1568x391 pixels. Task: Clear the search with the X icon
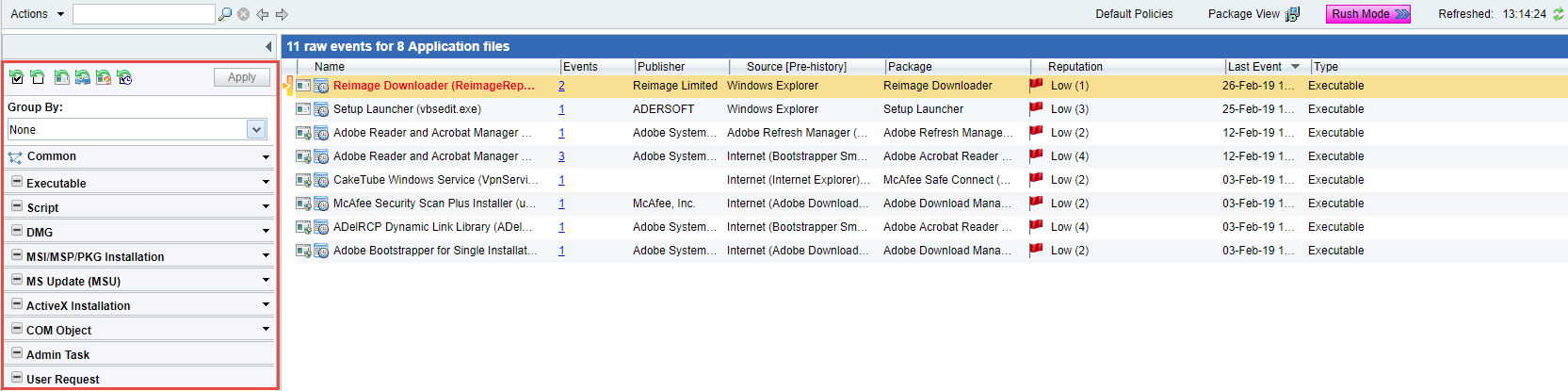[x=244, y=14]
